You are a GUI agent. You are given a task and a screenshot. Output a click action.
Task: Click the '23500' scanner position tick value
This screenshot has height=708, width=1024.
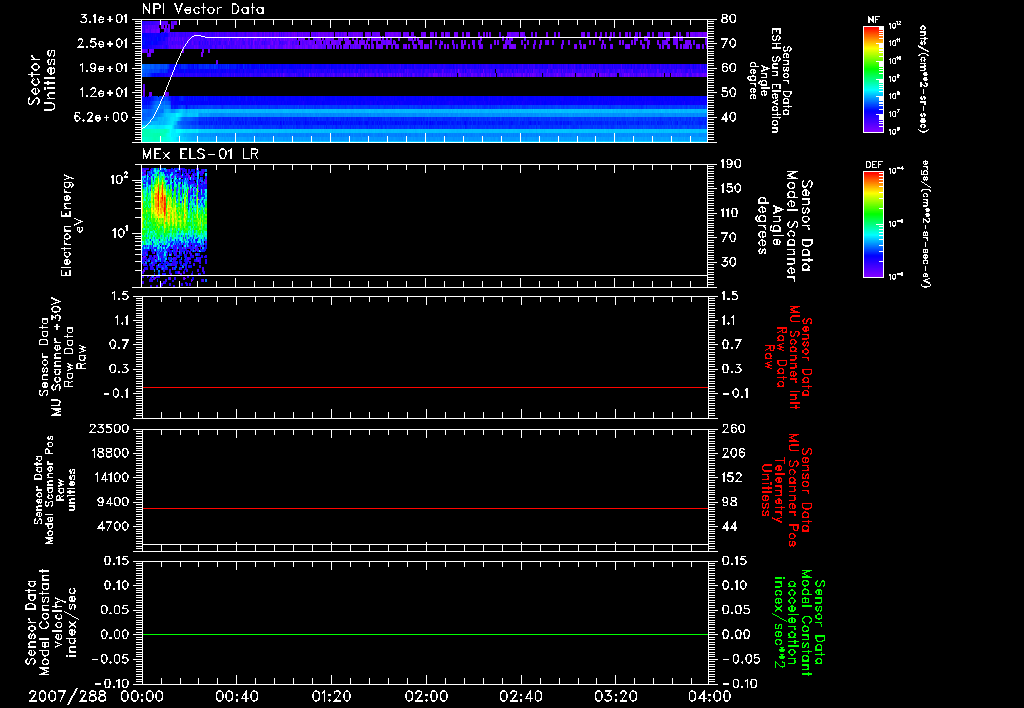108,428
